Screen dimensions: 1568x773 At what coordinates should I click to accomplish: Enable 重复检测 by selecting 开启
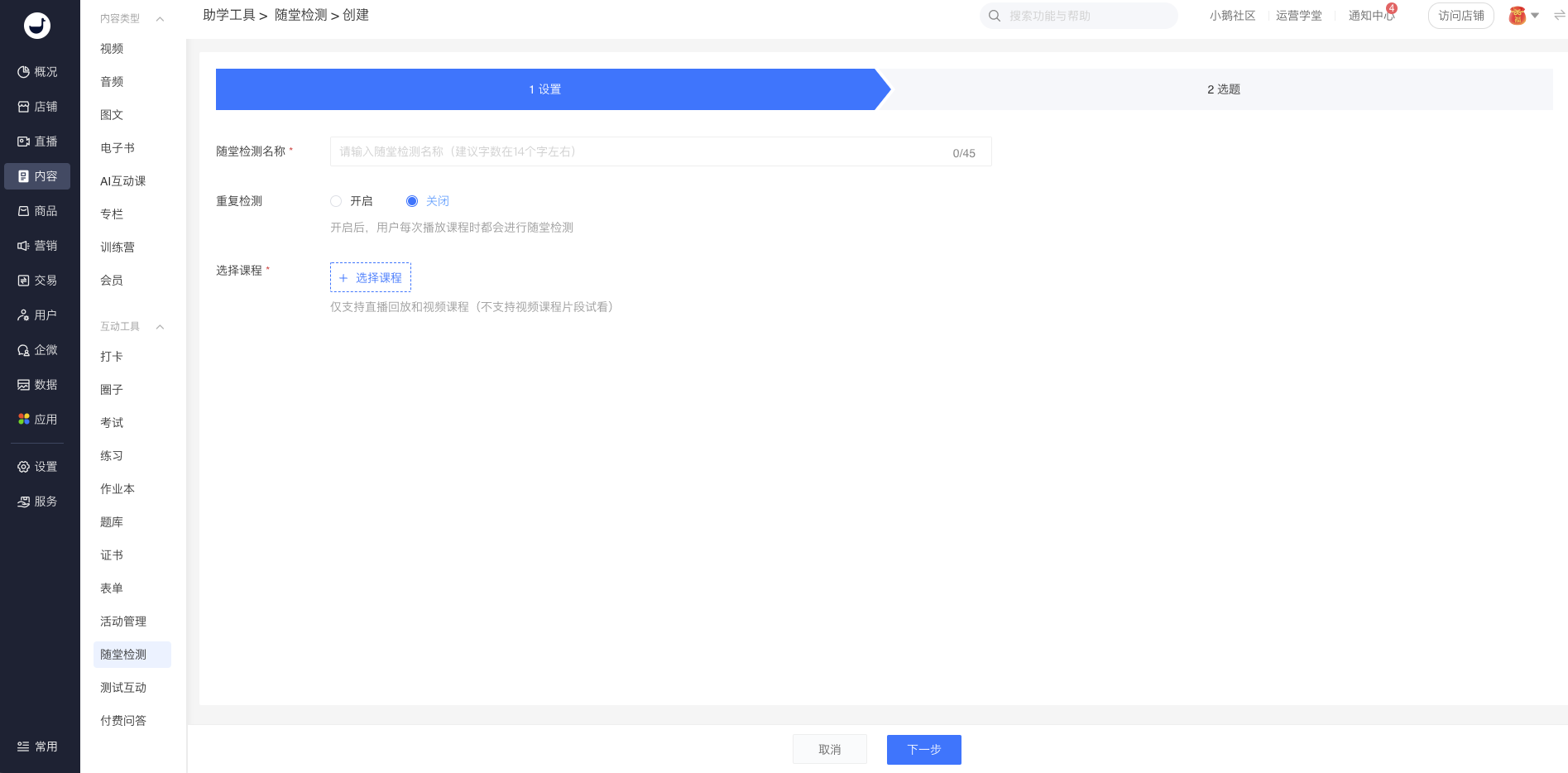point(336,201)
